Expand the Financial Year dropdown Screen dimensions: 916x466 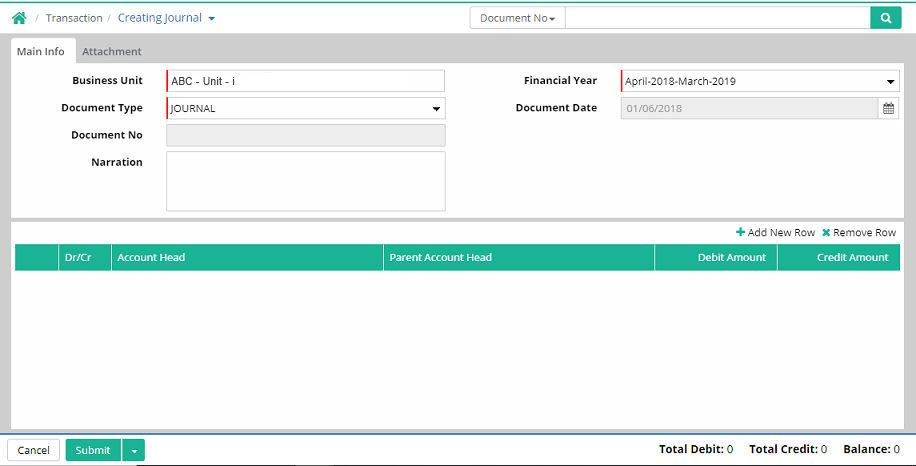click(x=890, y=82)
